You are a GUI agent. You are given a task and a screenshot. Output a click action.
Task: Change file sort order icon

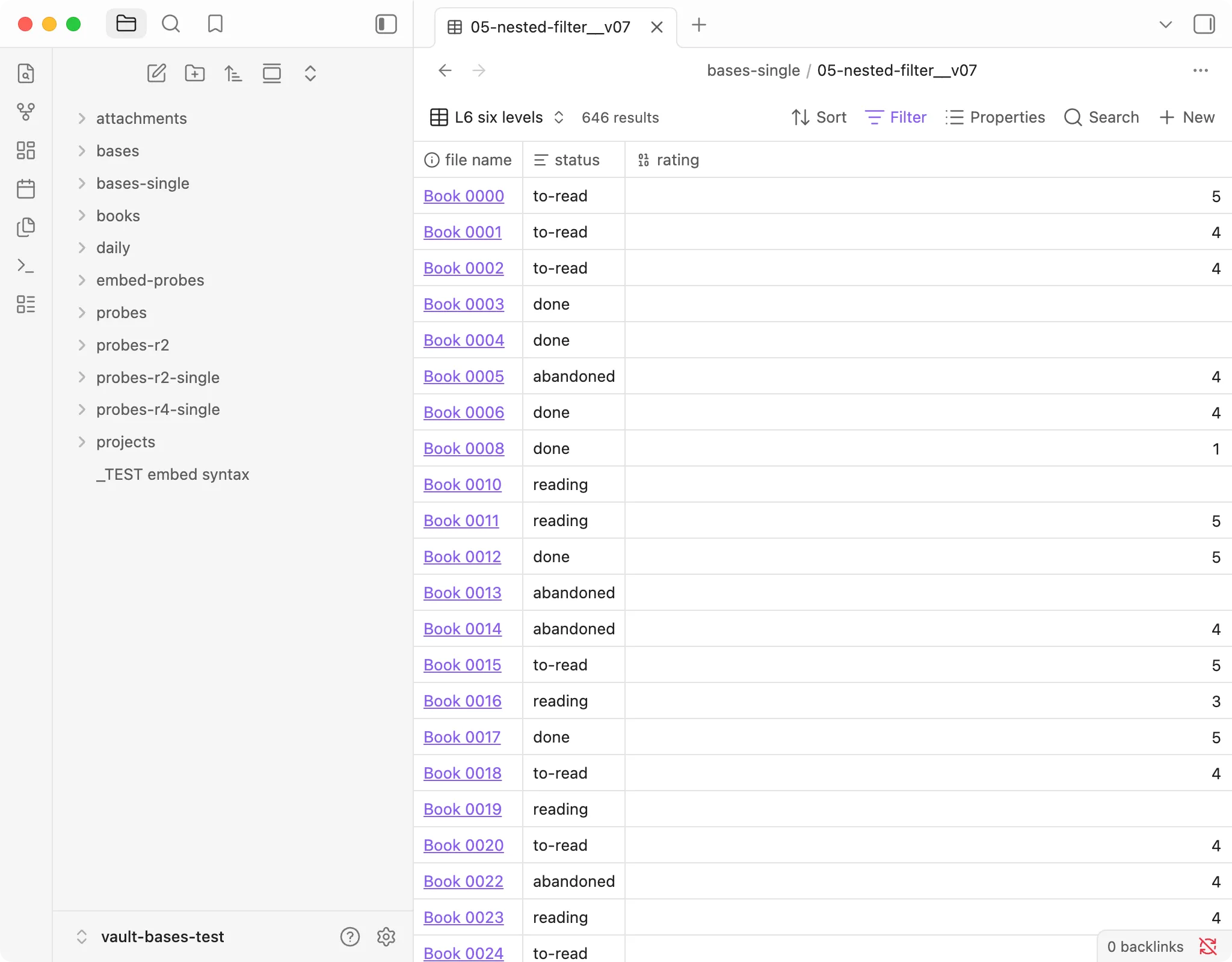click(233, 73)
